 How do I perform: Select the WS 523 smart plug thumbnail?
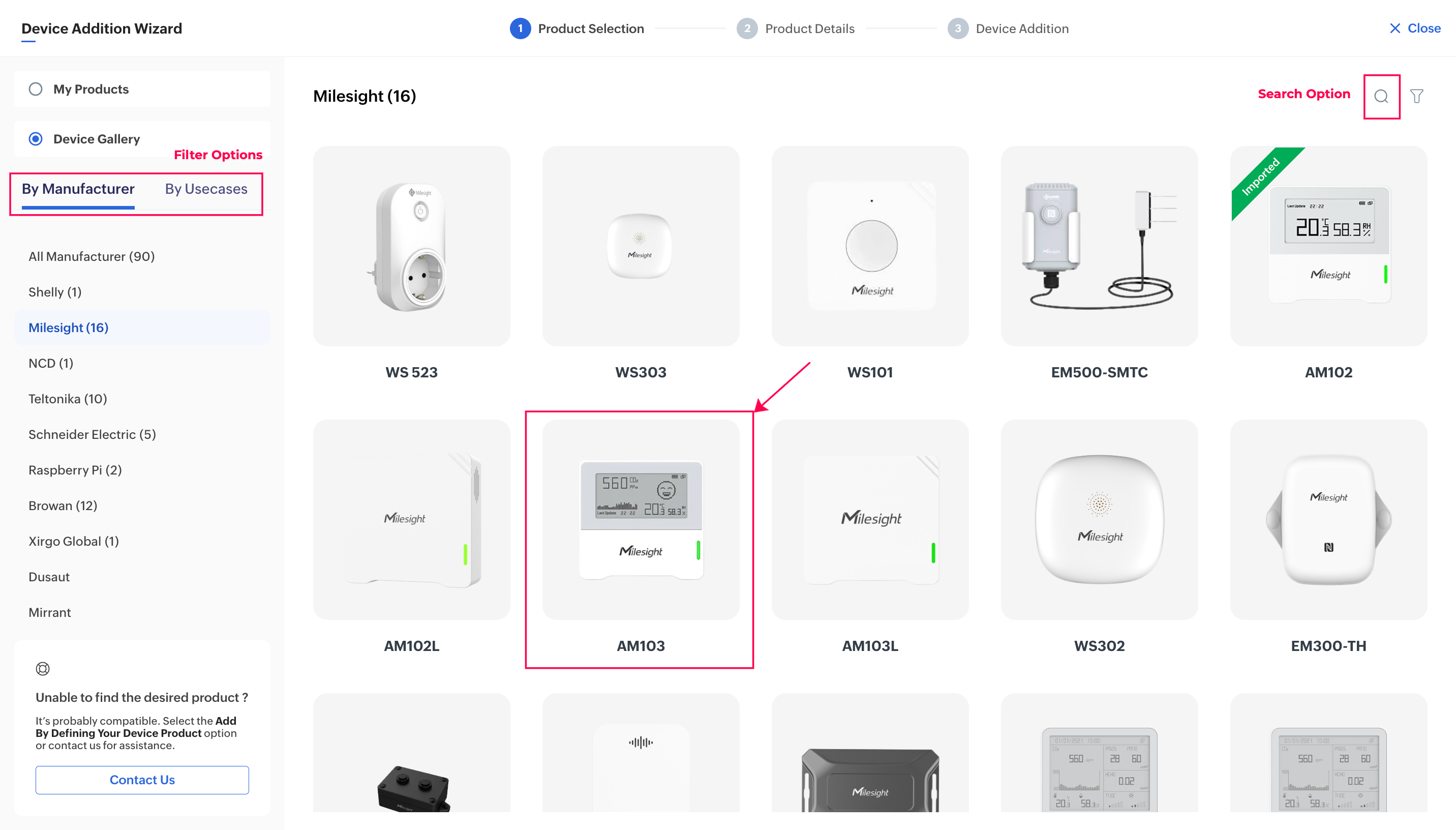pyautogui.click(x=411, y=246)
